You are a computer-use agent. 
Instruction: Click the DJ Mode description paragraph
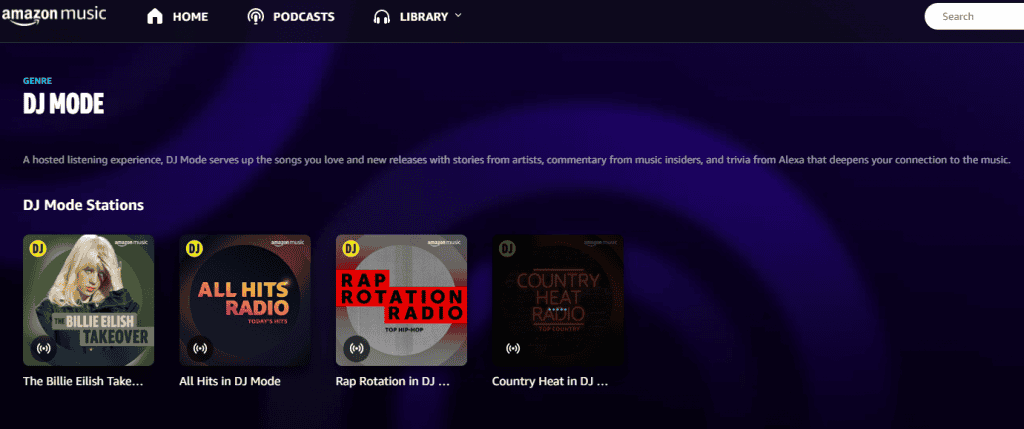[517, 159]
